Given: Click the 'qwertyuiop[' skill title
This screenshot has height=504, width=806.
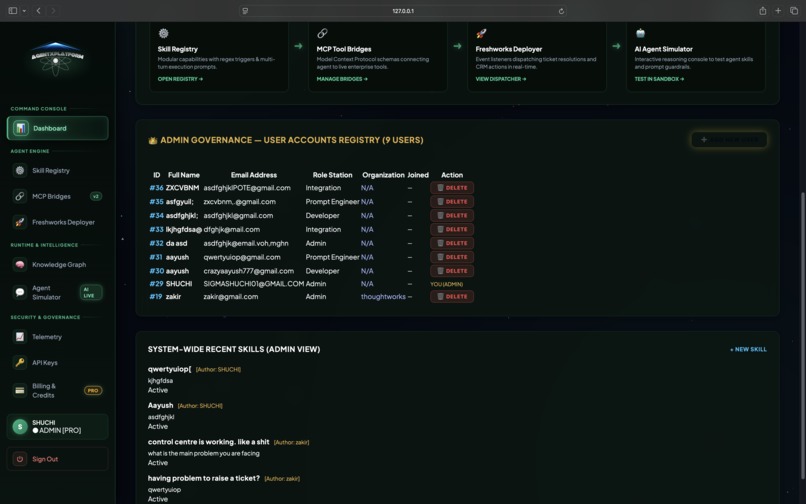Looking at the screenshot, I should pos(169,369).
